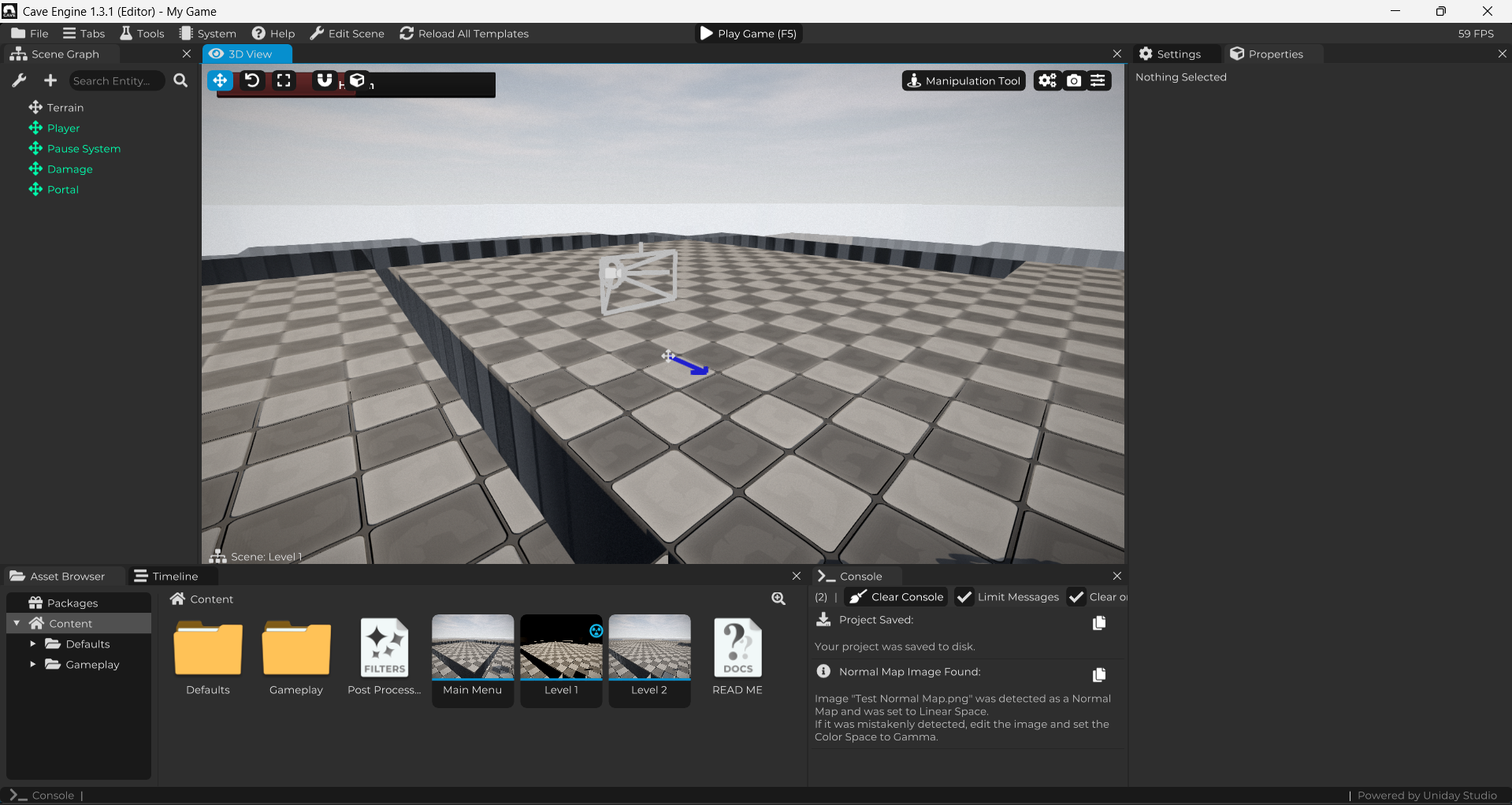
Task: Copy the Normal Map Image Found message
Action: click(1099, 675)
